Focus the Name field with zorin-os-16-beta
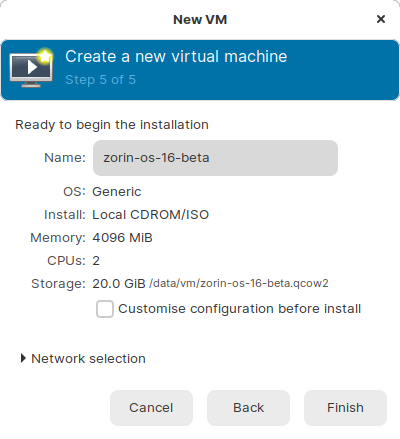Viewport: 400px width, 439px height. pos(215,158)
